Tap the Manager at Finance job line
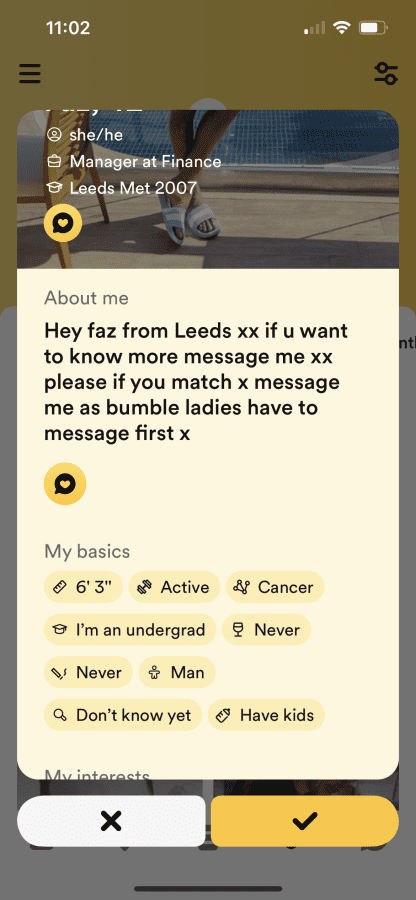This screenshot has width=416, height=900. (134, 161)
